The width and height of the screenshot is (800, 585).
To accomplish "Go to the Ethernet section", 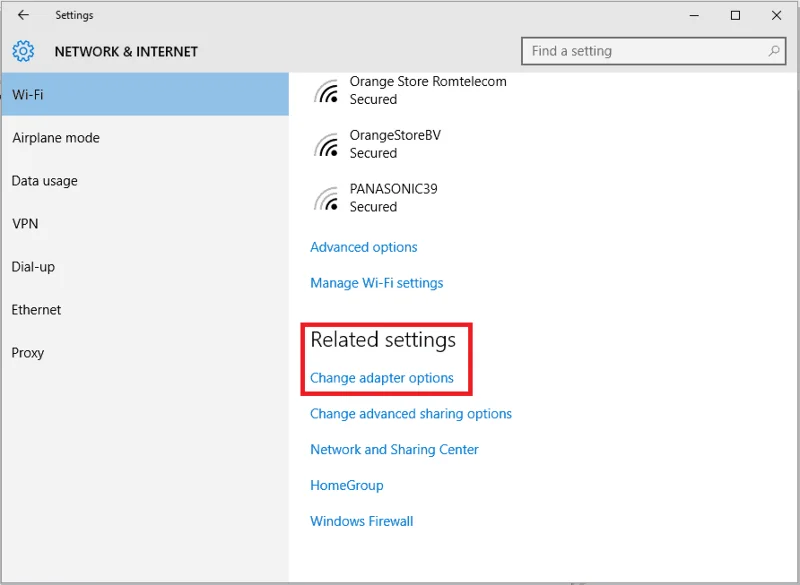I will click(x=145, y=310).
